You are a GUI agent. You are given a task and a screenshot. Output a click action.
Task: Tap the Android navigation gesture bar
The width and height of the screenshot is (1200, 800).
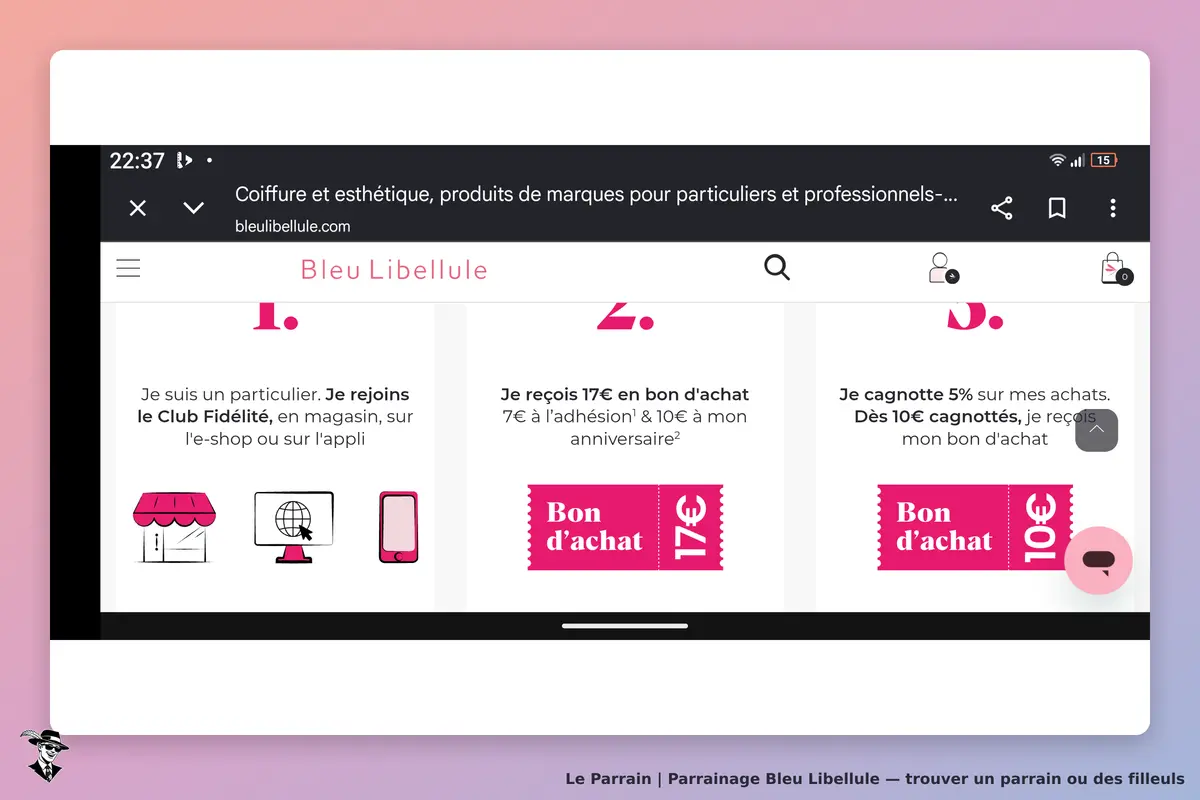[x=625, y=626]
